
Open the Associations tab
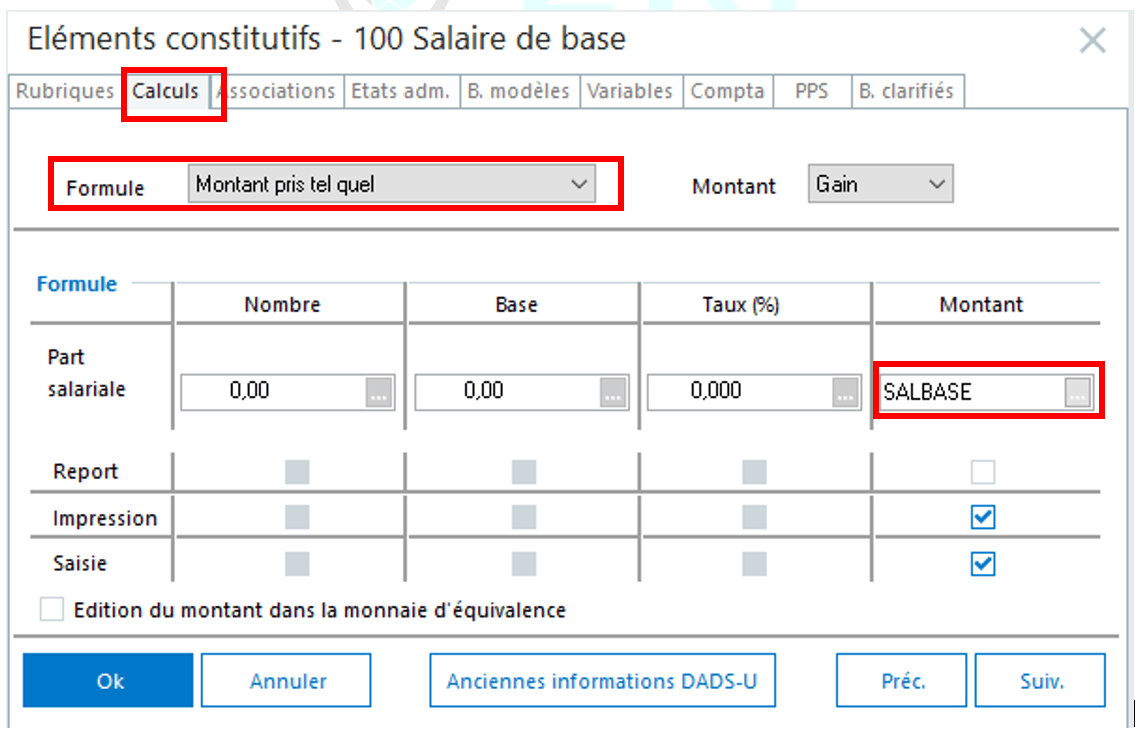pyautogui.click(x=278, y=91)
